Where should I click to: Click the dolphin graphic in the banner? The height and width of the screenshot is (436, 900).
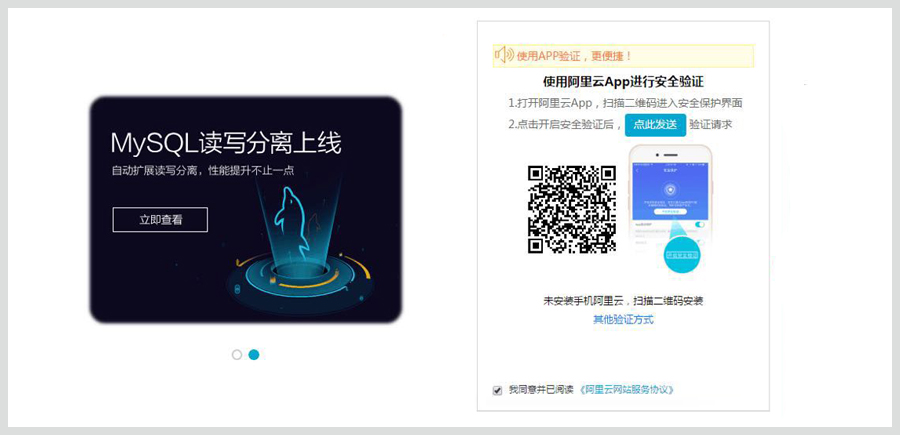tap(292, 221)
